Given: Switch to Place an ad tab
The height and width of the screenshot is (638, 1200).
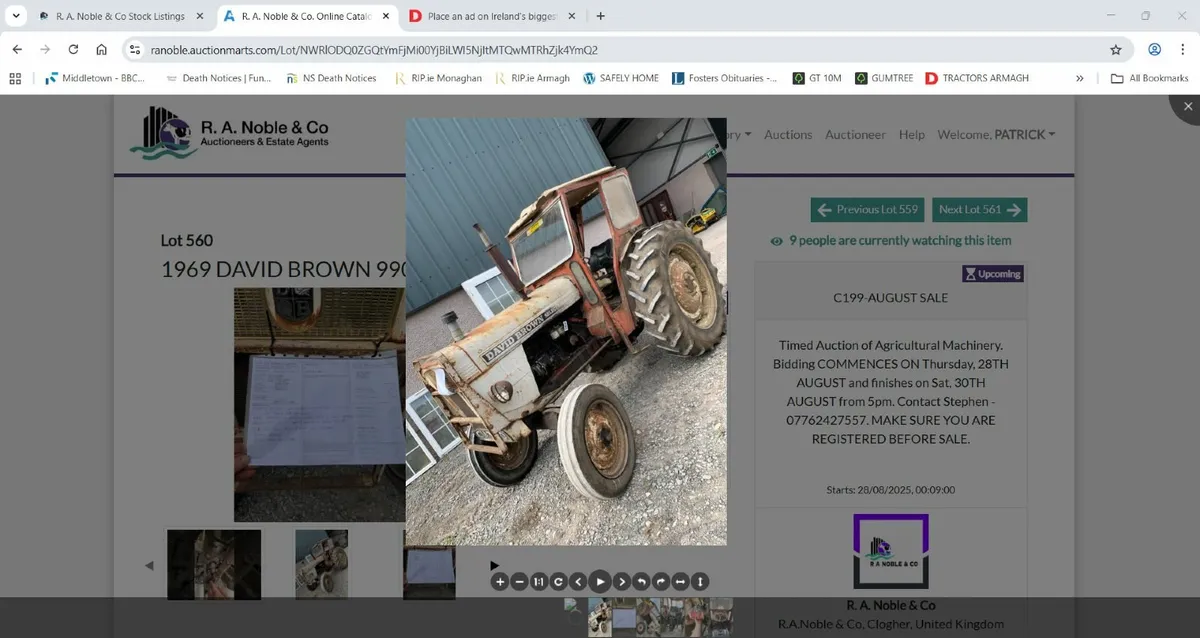Looking at the screenshot, I should tap(493, 17).
